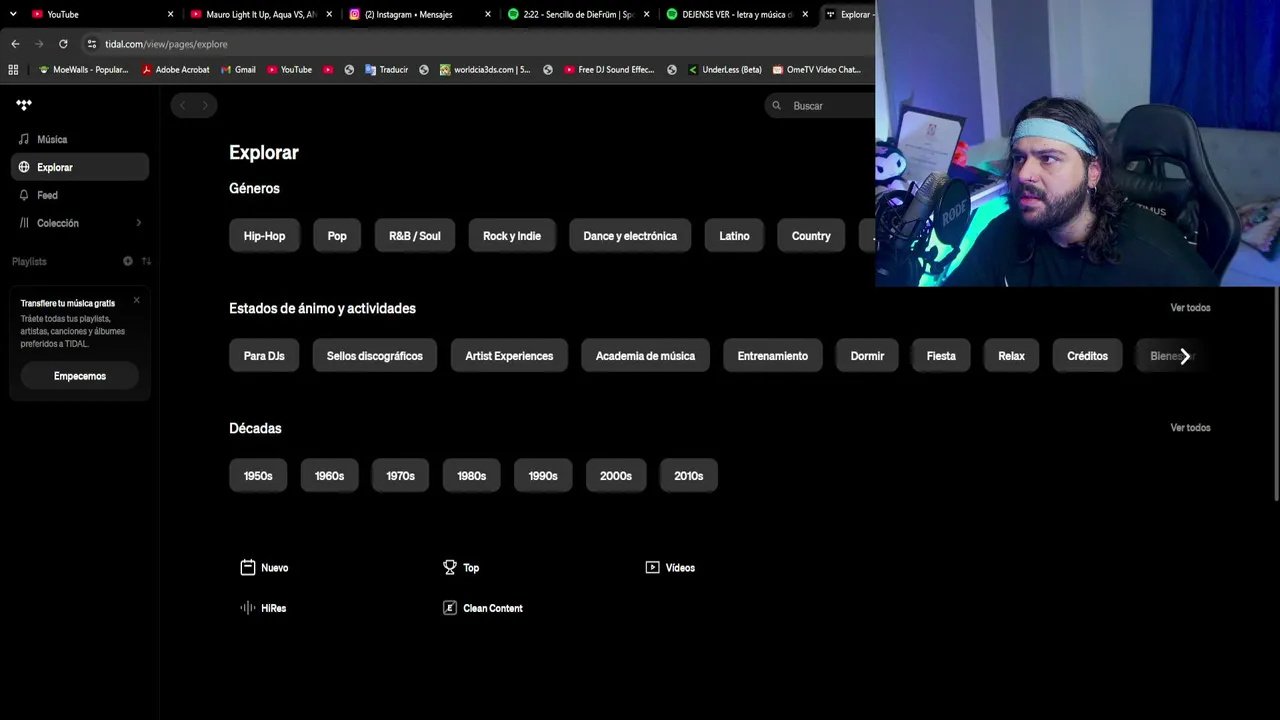Image resolution: width=1280 pixels, height=720 pixels.
Task: Close the Instagram Mensajes tab
Action: pyautogui.click(x=488, y=14)
